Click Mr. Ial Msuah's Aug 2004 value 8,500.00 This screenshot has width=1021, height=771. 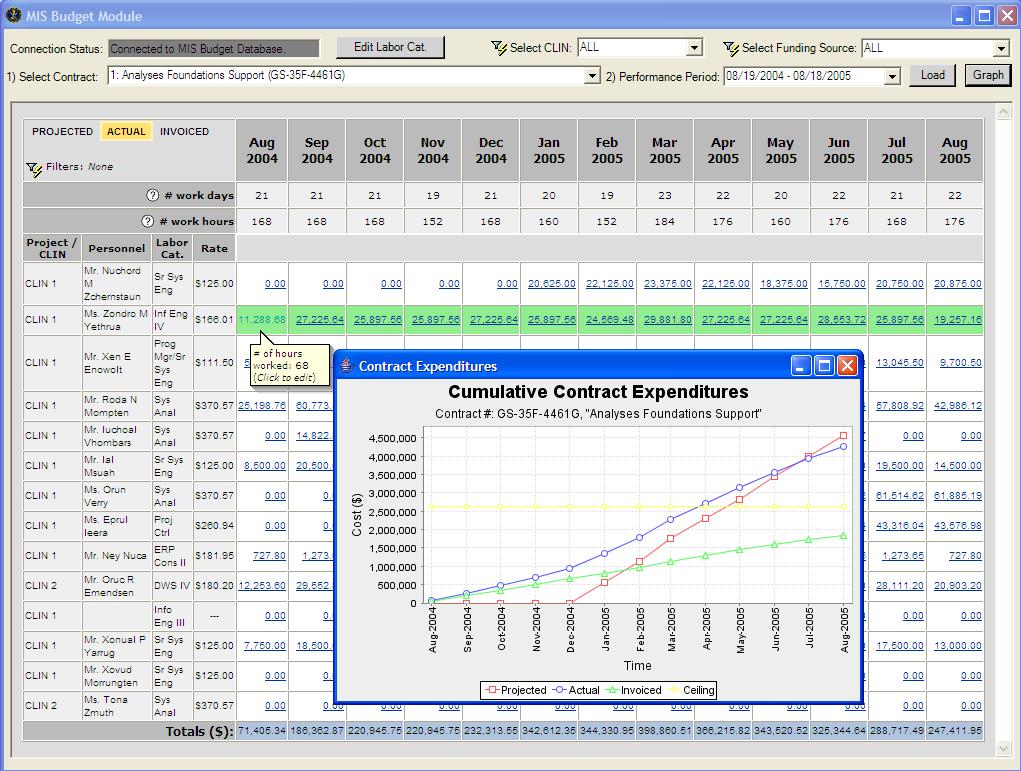click(264, 466)
